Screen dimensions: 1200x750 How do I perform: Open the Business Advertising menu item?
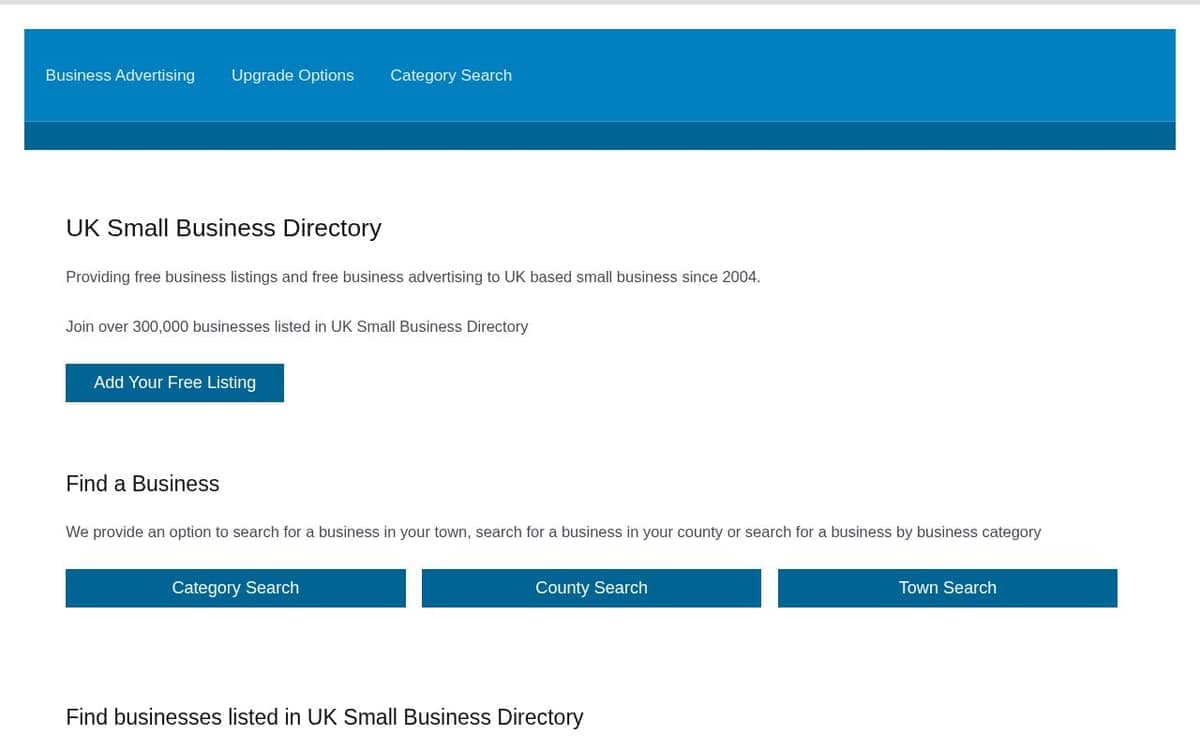click(120, 75)
